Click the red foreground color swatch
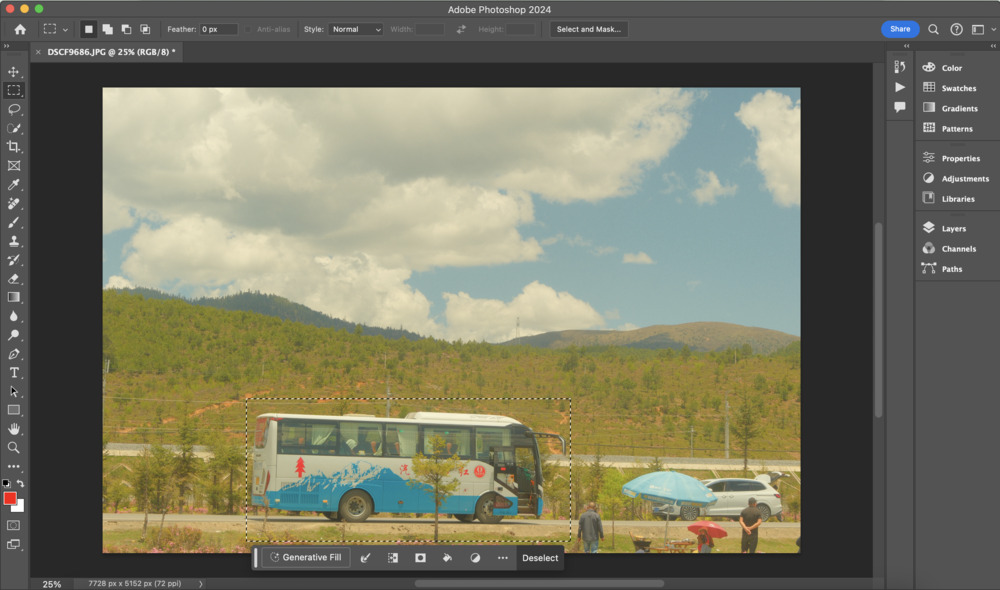1000x590 pixels. click(10, 498)
